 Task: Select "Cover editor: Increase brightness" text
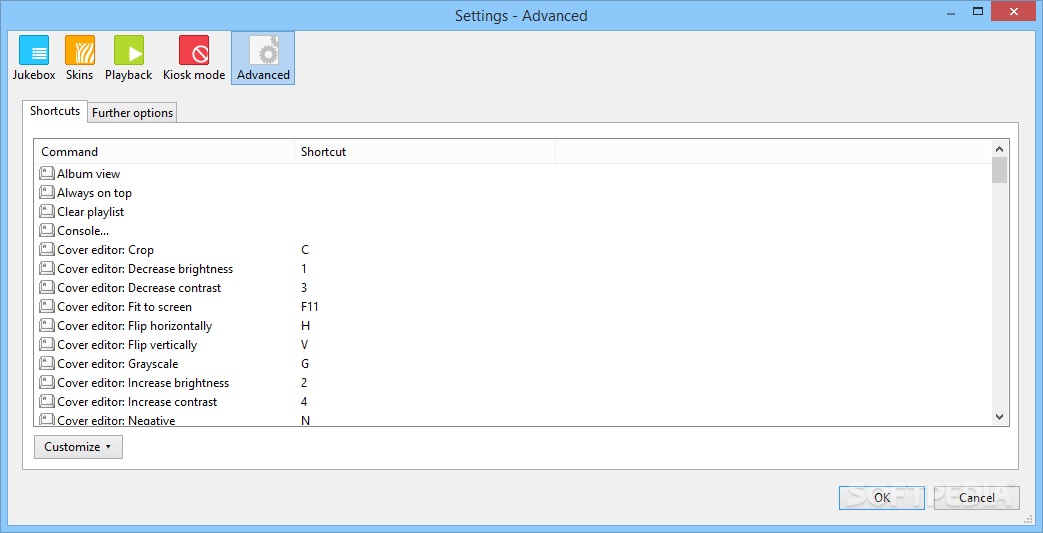(143, 383)
